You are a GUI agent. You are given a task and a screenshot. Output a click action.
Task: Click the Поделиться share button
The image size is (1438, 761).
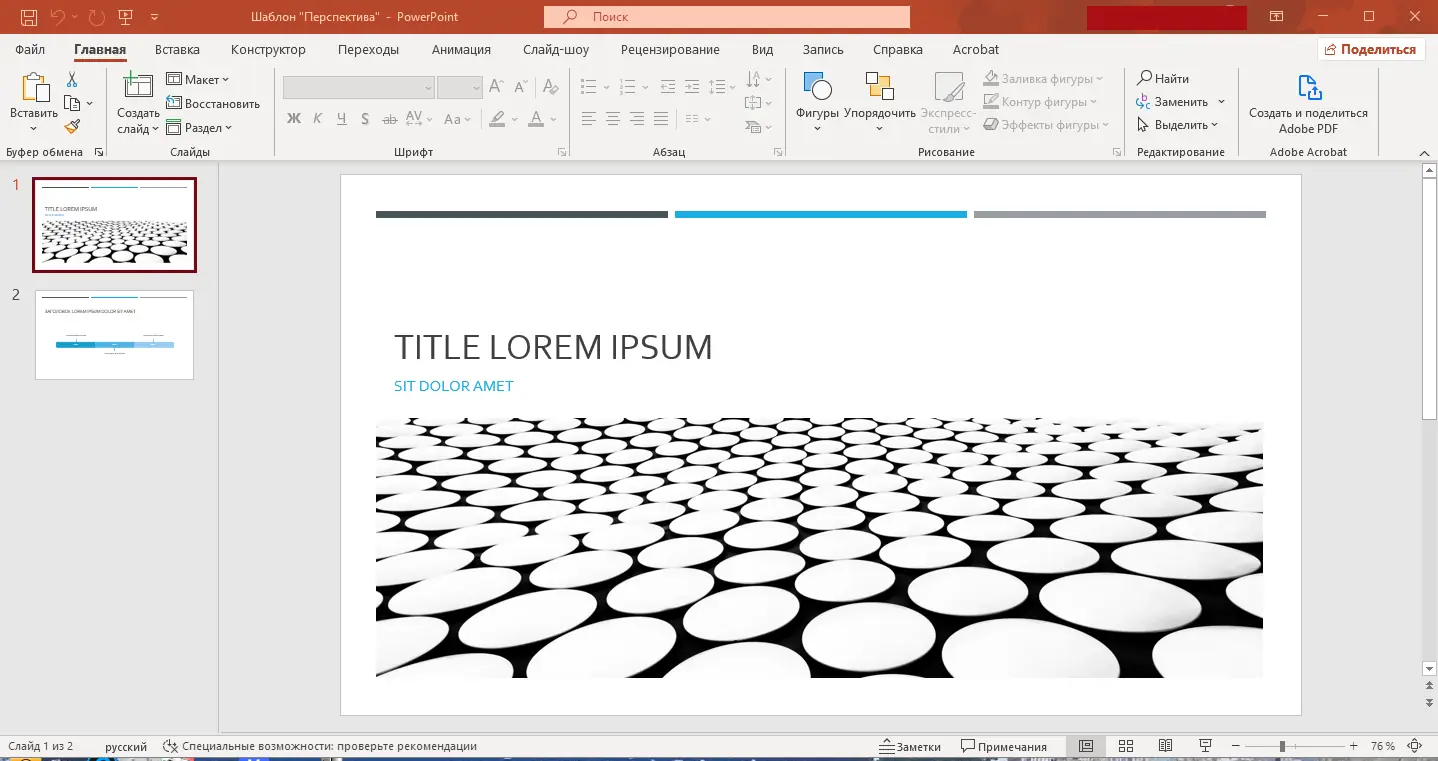pyautogui.click(x=1371, y=49)
